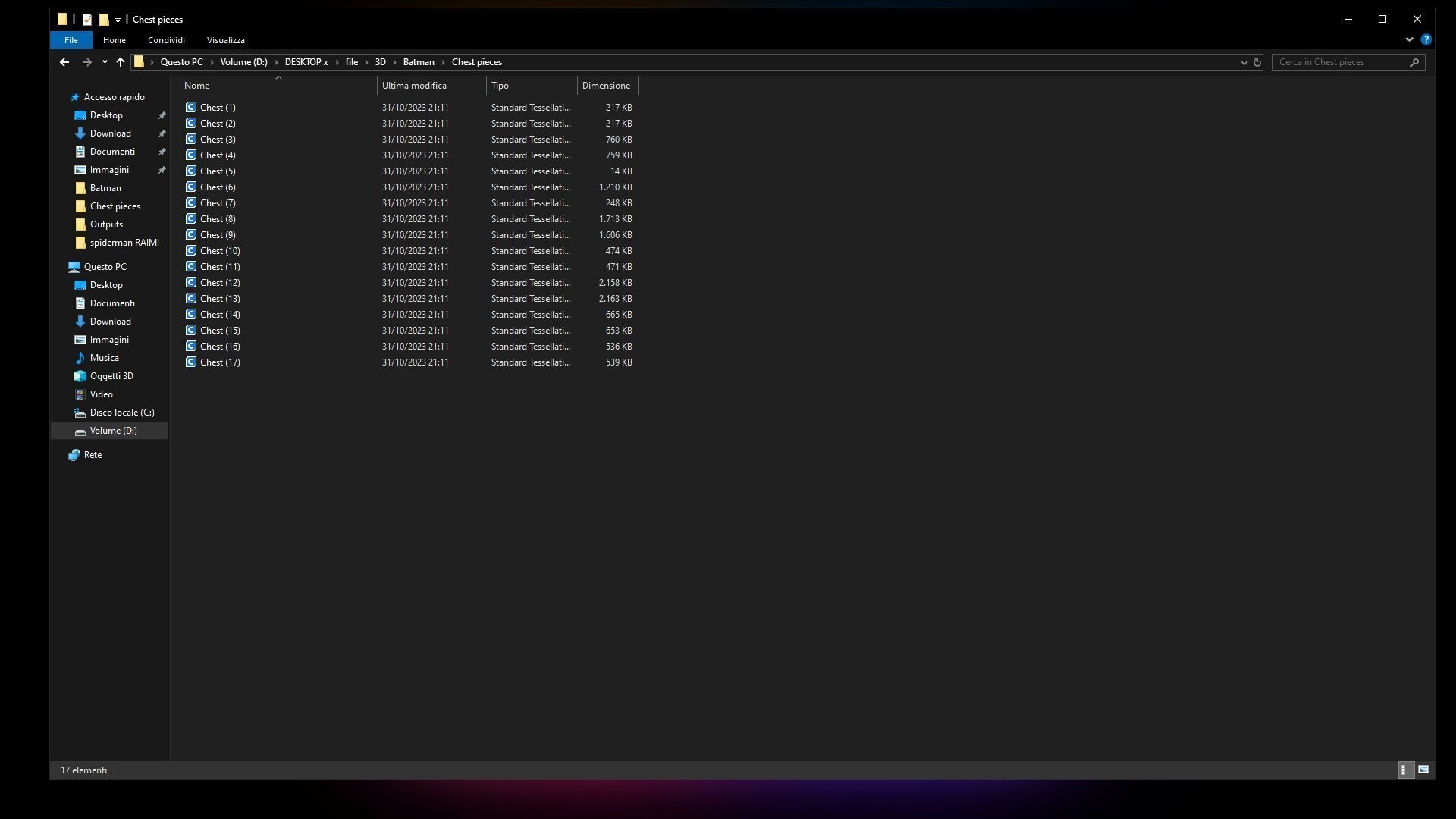This screenshot has height=819, width=1456.
Task: Click the New folder quick access icon
Action: (x=104, y=20)
